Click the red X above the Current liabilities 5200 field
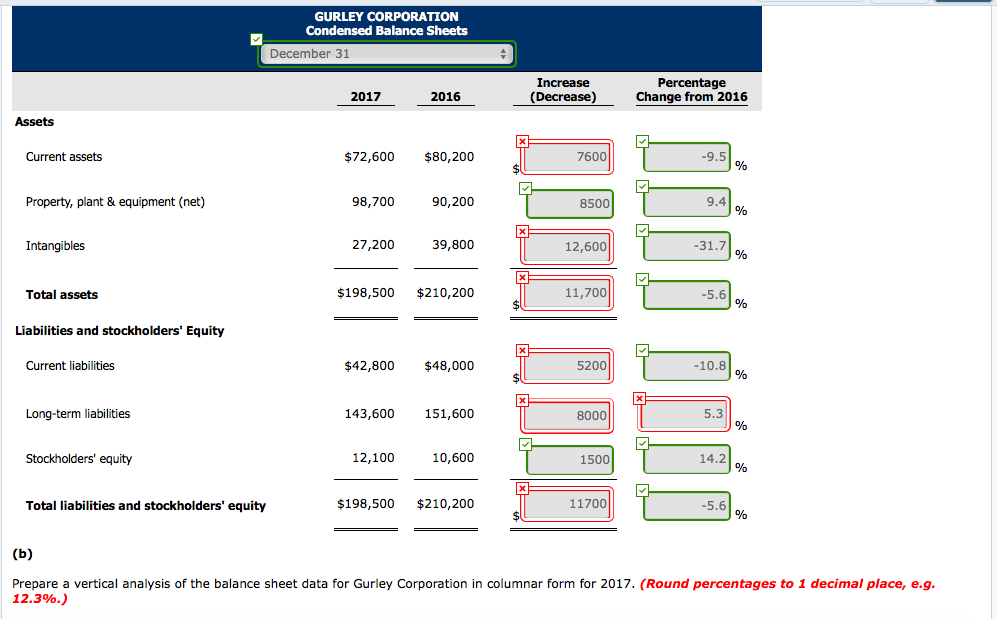Screen dimensions: 997x619 [522, 350]
